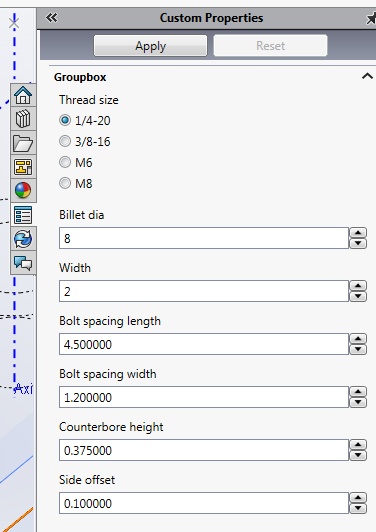Click the Apply button
376x532 pixels.
(150, 45)
